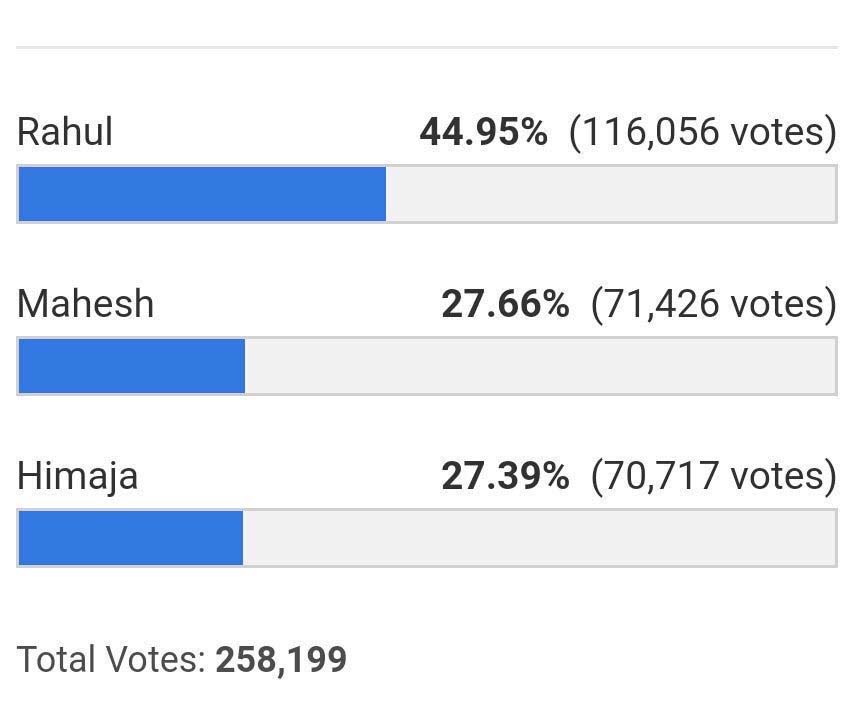852x713 pixels.
Task: Click the Himaja candidate name
Action: [77, 477]
